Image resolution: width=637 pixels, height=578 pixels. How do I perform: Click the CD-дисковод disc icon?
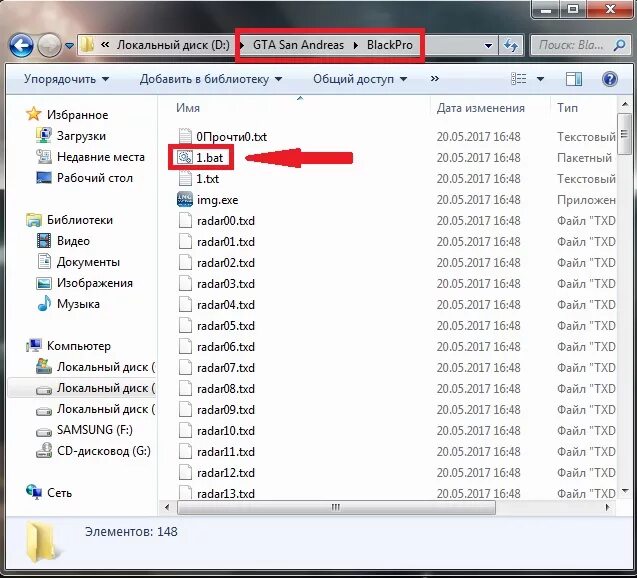click(43, 451)
